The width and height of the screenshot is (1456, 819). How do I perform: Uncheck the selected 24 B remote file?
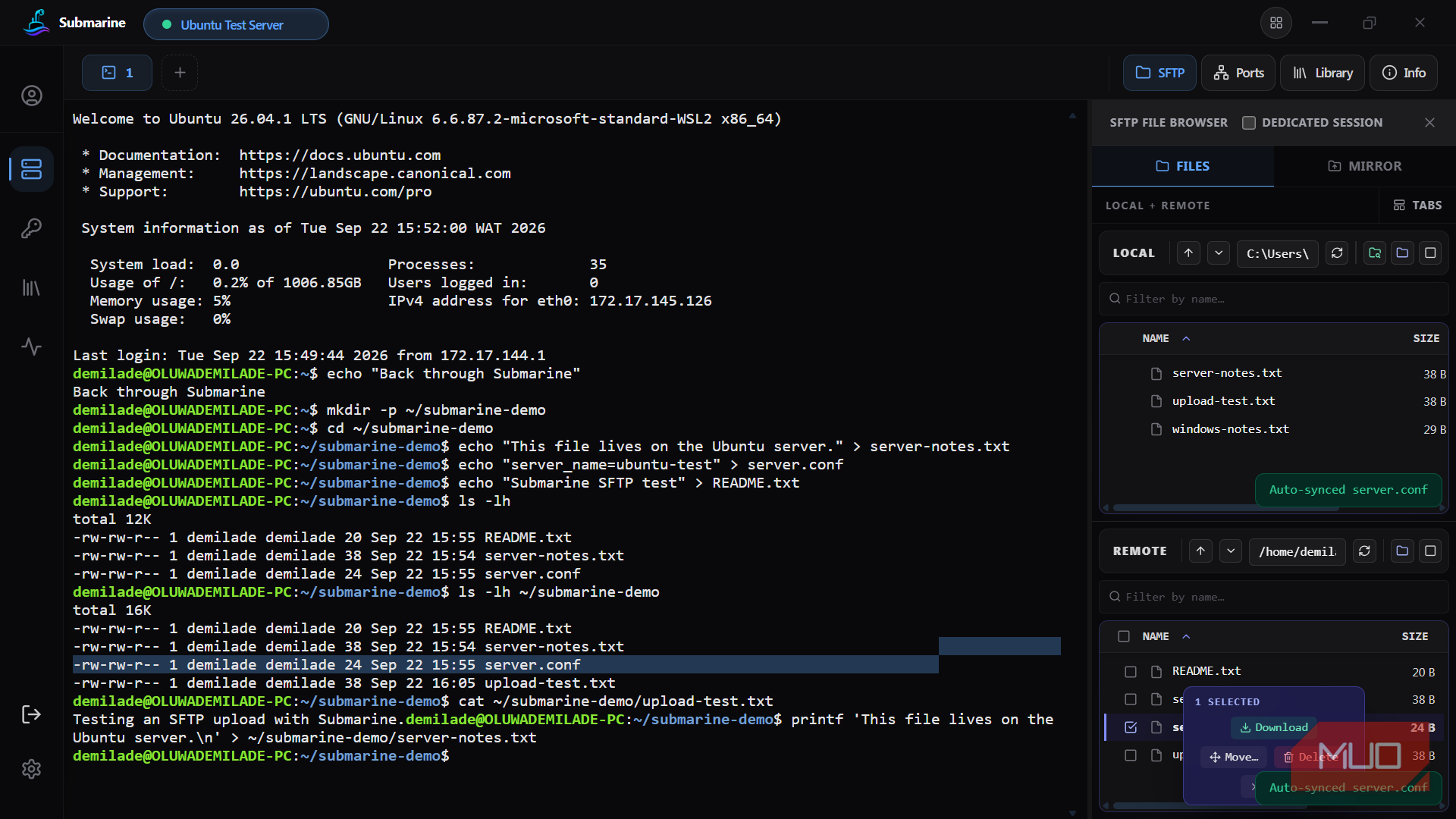point(1131,727)
